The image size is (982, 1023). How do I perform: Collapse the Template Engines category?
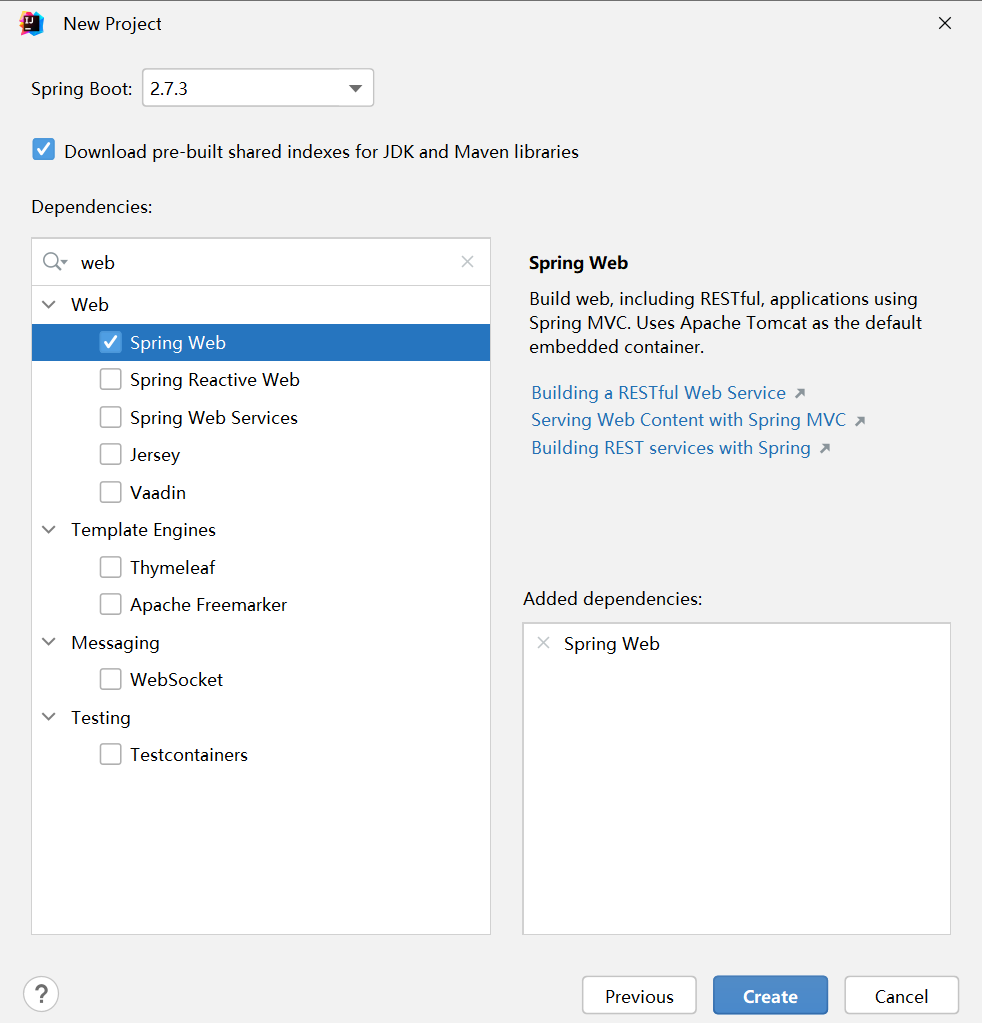(49, 529)
